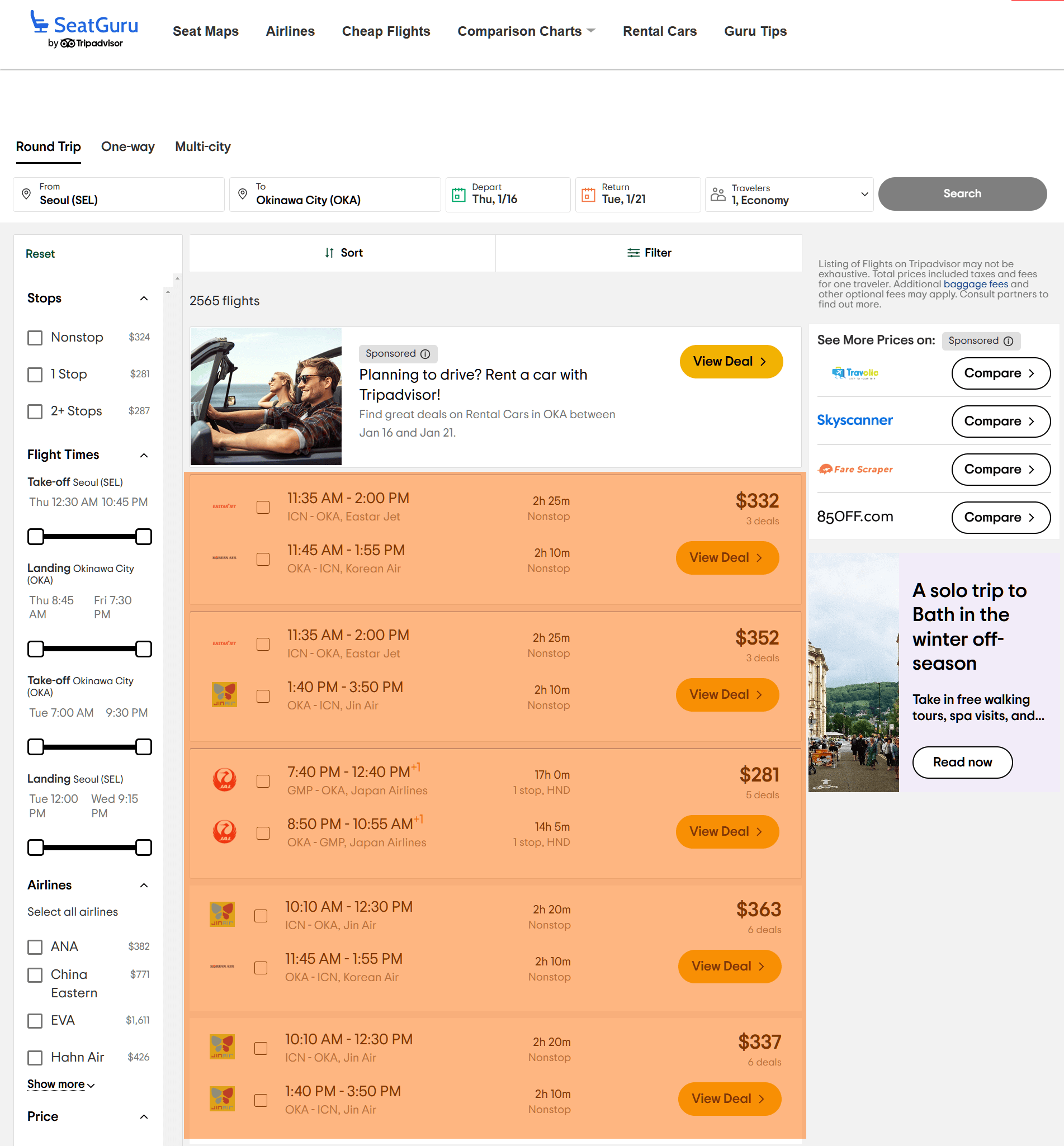
Task: Collapse the Airlines filter section
Action: click(144, 885)
